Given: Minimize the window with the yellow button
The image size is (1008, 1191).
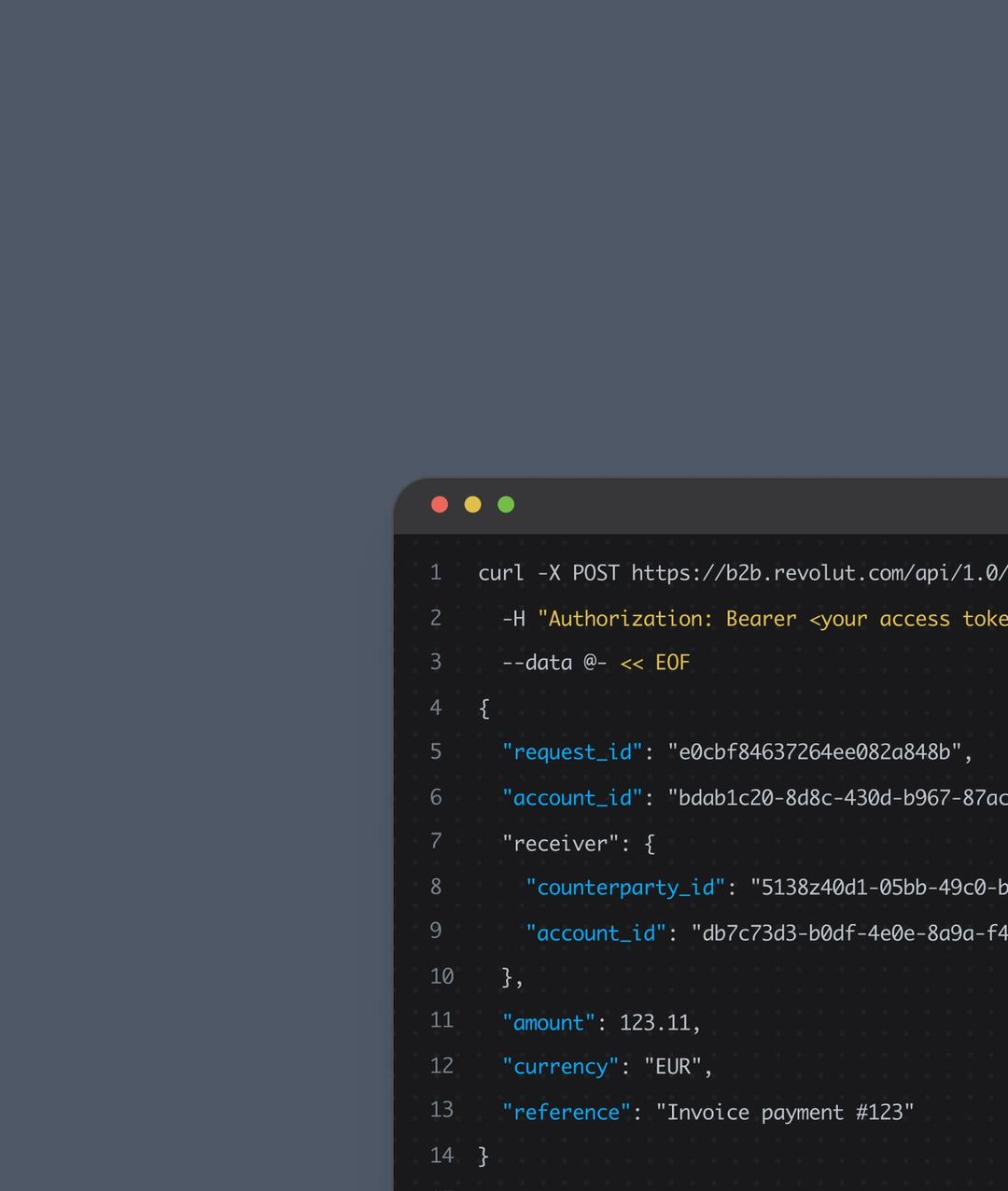Looking at the screenshot, I should (473, 505).
